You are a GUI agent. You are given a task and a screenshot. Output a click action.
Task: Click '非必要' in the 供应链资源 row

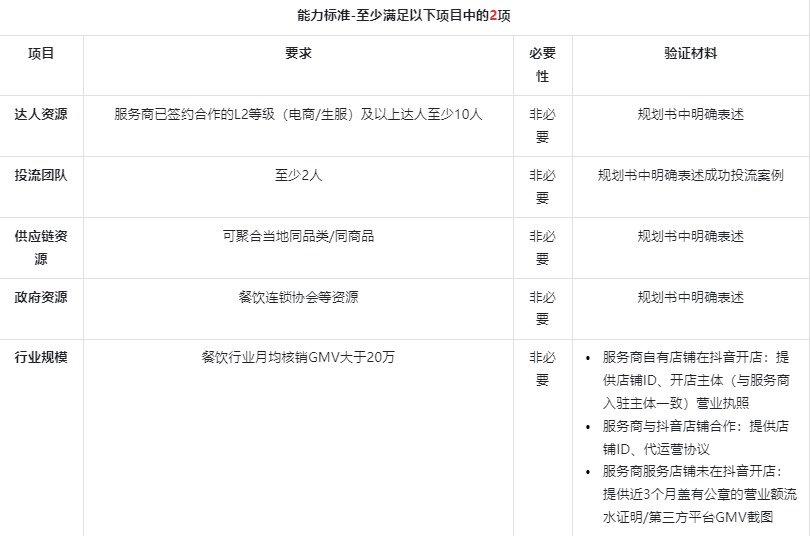point(542,247)
